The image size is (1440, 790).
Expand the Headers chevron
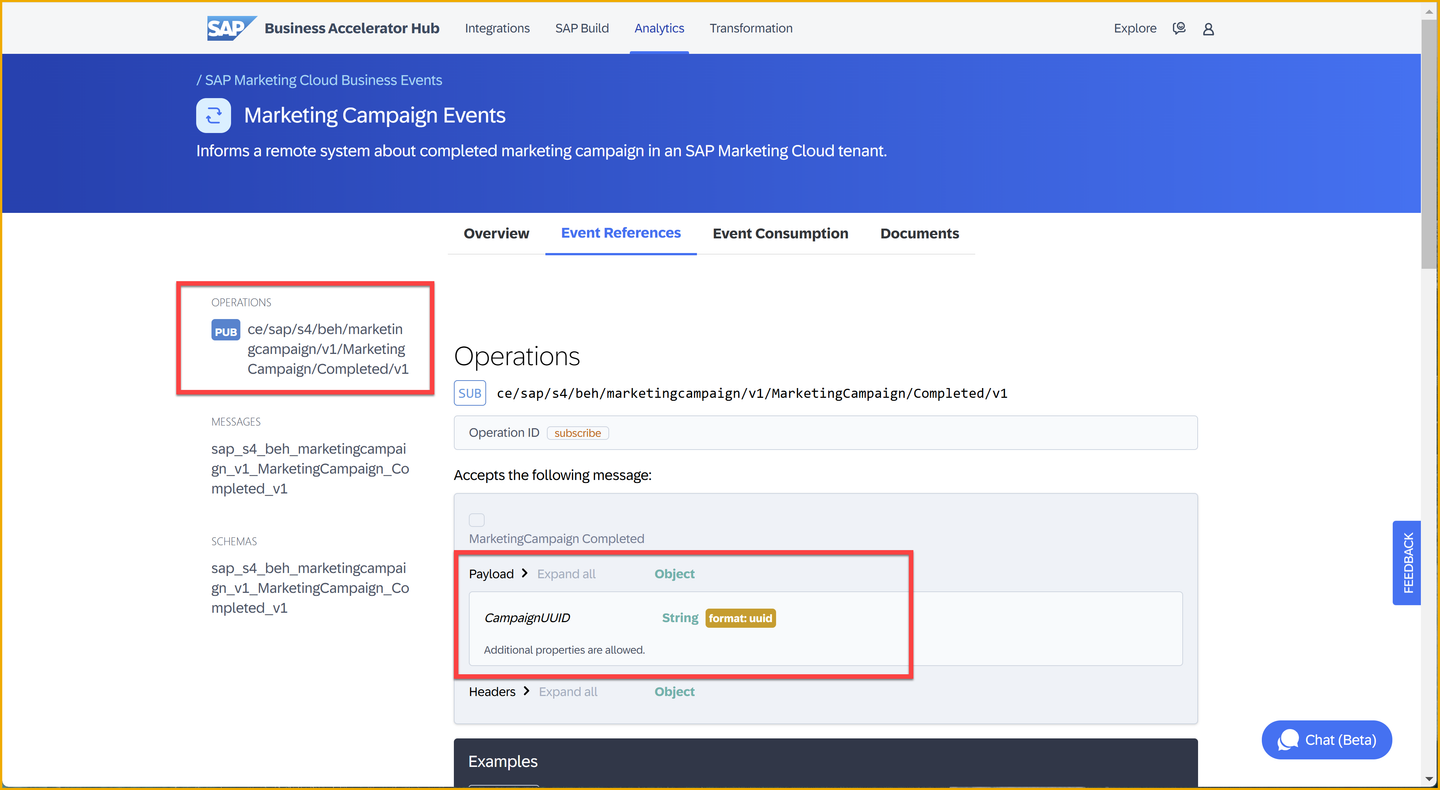[527, 691]
